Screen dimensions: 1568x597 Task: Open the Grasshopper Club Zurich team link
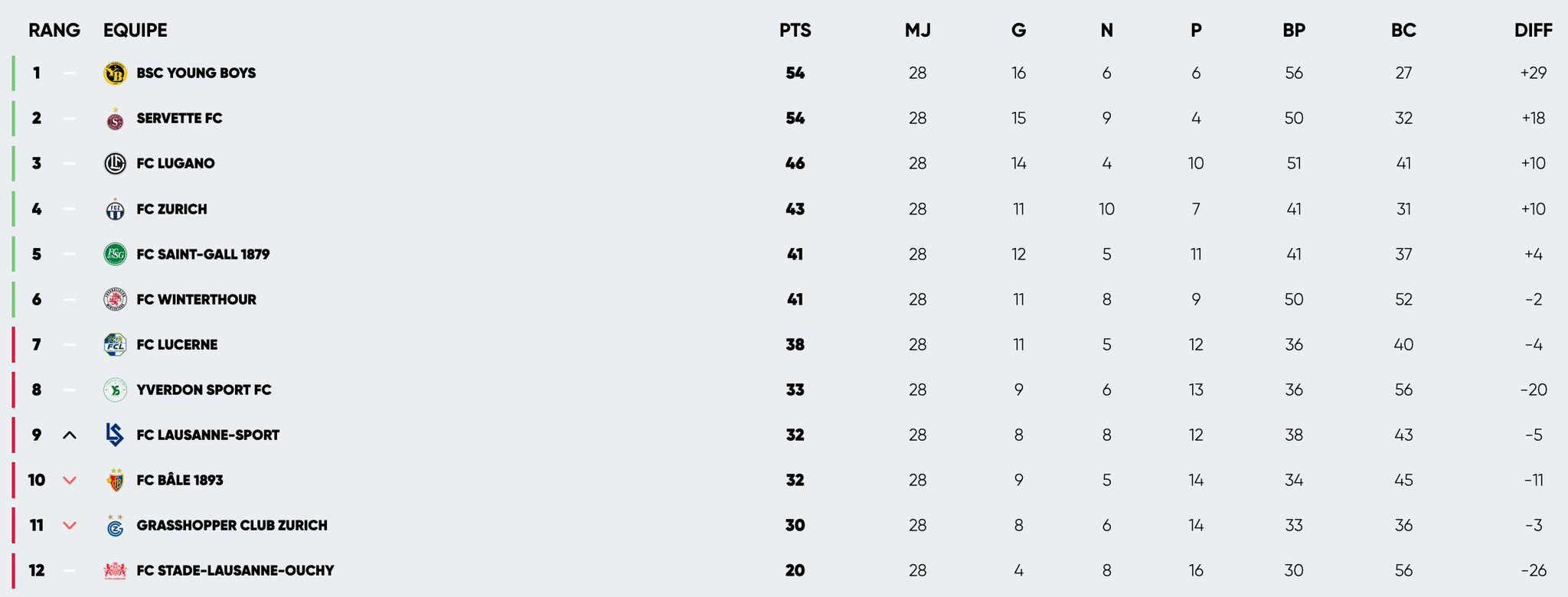pyautogui.click(x=232, y=525)
